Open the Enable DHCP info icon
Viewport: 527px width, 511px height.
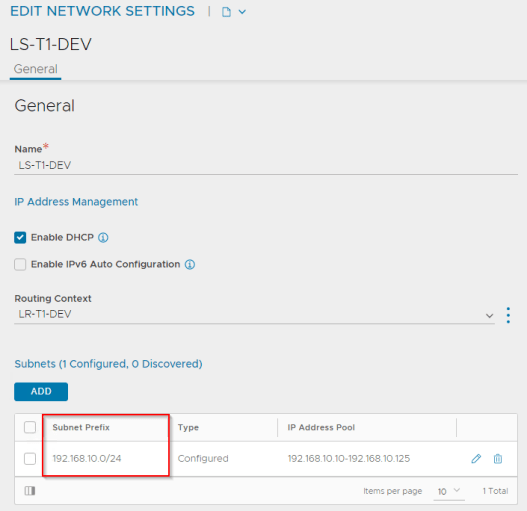[x=103, y=238]
